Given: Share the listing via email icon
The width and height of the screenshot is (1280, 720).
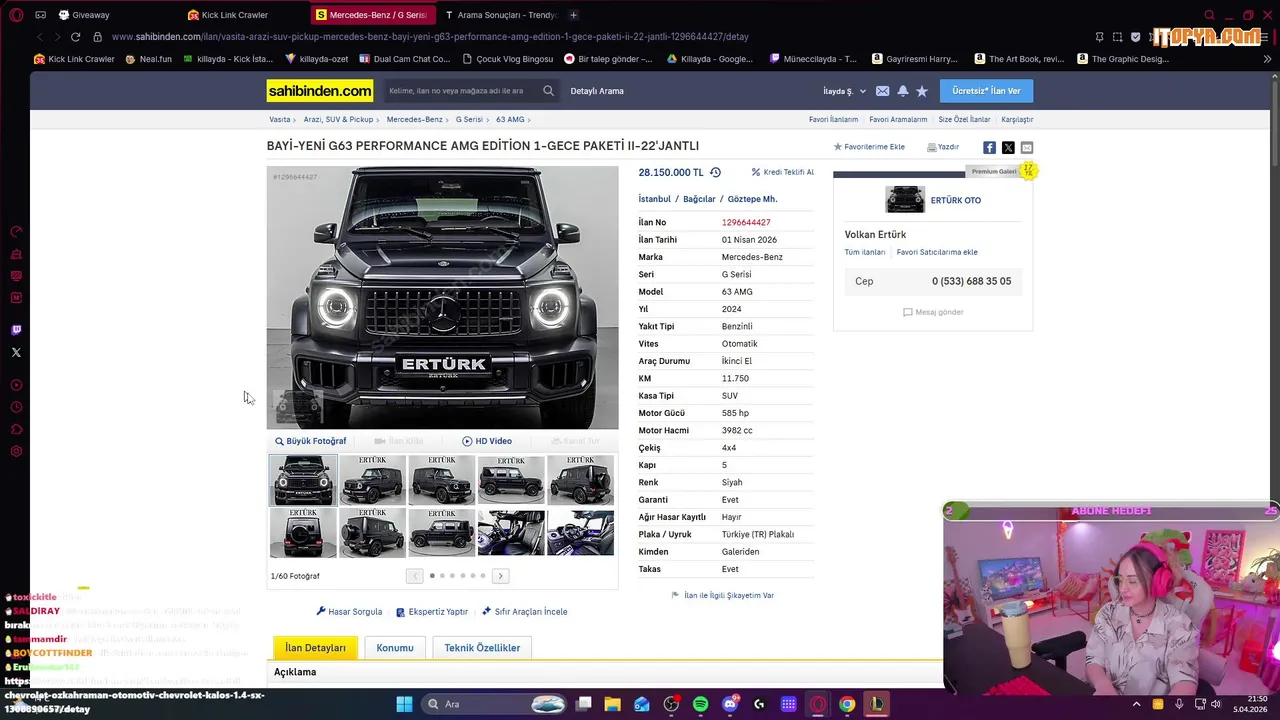Looking at the screenshot, I should pyautogui.click(x=1027, y=147).
